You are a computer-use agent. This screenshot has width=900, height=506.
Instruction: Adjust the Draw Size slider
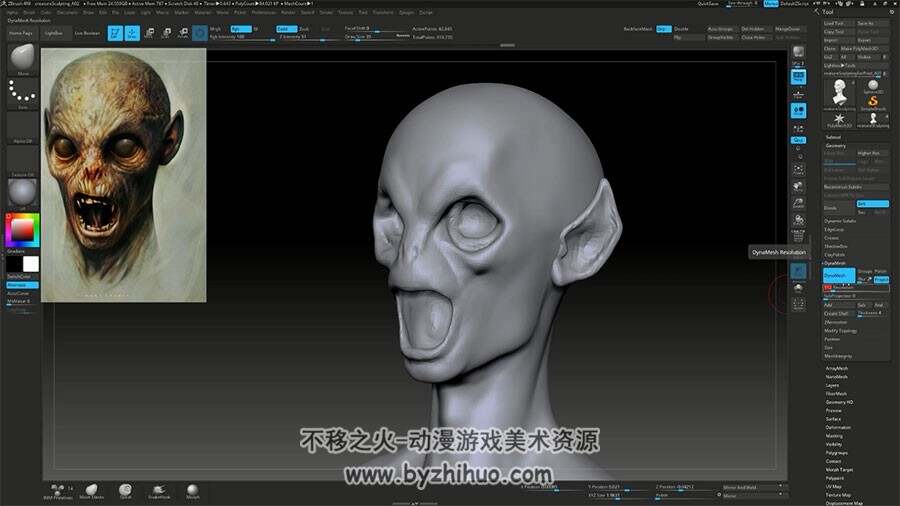coord(377,37)
